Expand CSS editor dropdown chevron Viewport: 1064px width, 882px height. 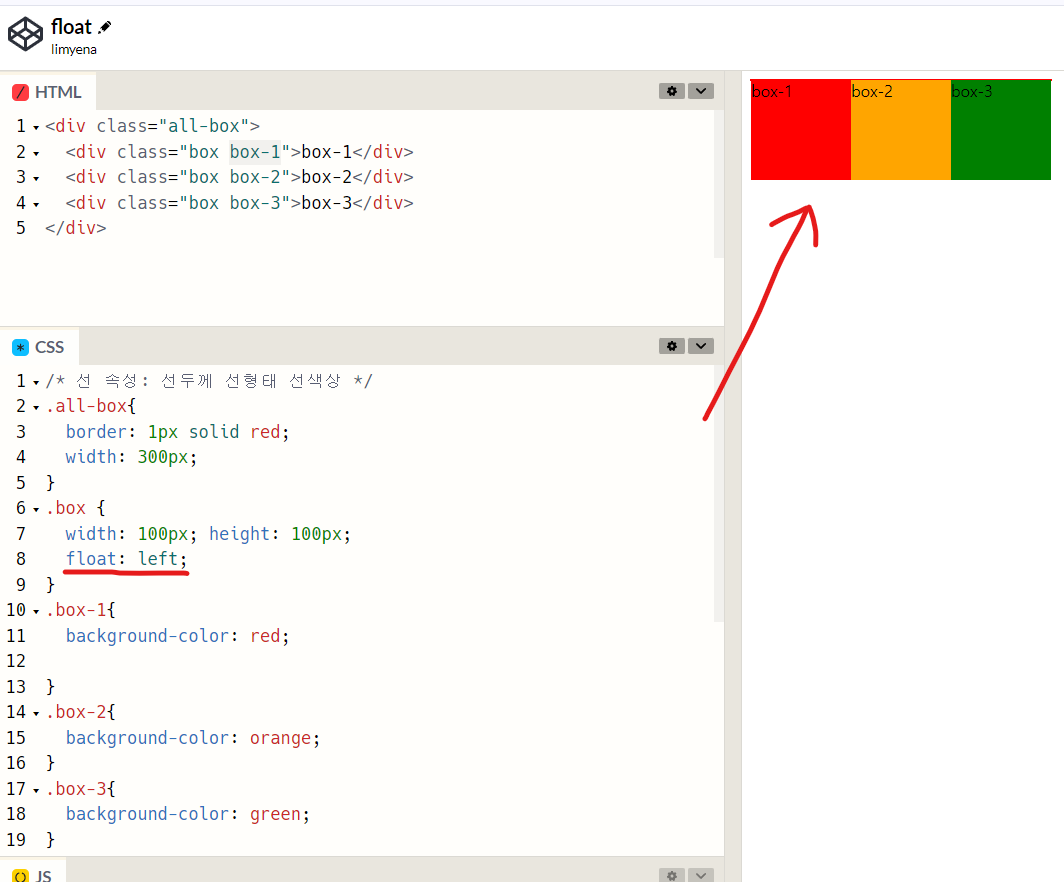click(x=701, y=346)
